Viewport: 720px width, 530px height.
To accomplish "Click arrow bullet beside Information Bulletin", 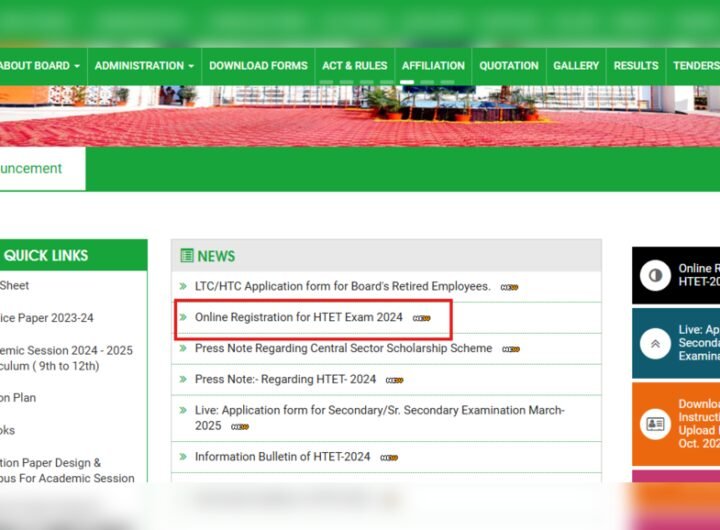I will [x=183, y=457].
